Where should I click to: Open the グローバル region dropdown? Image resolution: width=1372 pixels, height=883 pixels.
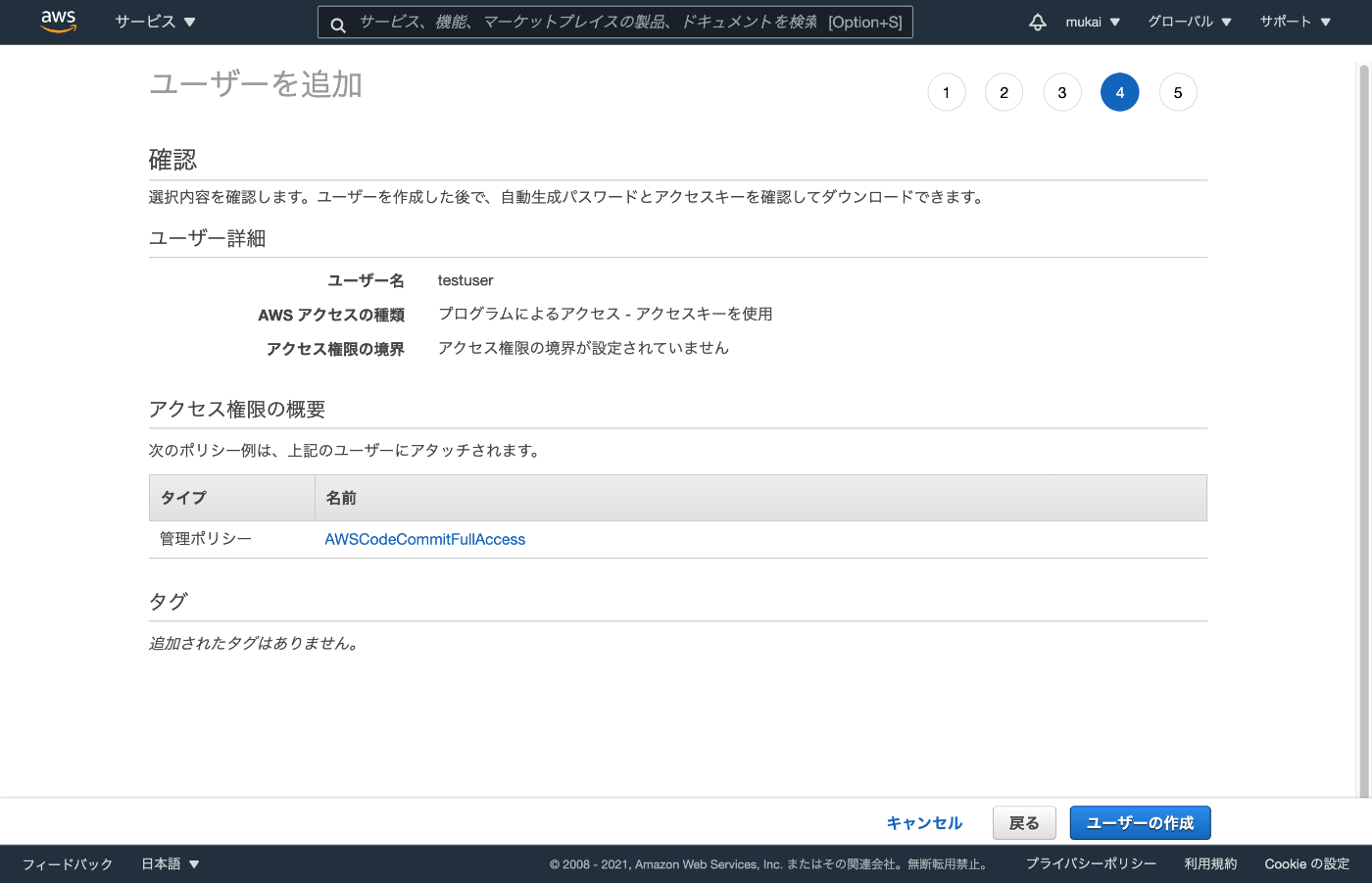point(1190,22)
